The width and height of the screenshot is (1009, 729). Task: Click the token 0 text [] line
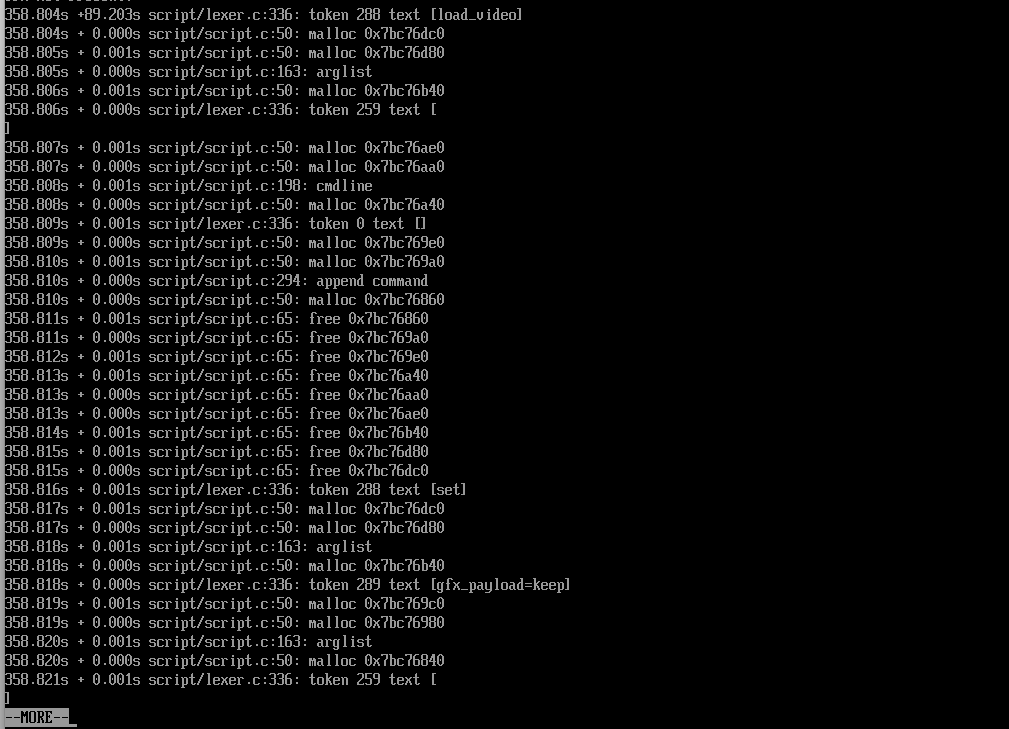click(x=215, y=224)
